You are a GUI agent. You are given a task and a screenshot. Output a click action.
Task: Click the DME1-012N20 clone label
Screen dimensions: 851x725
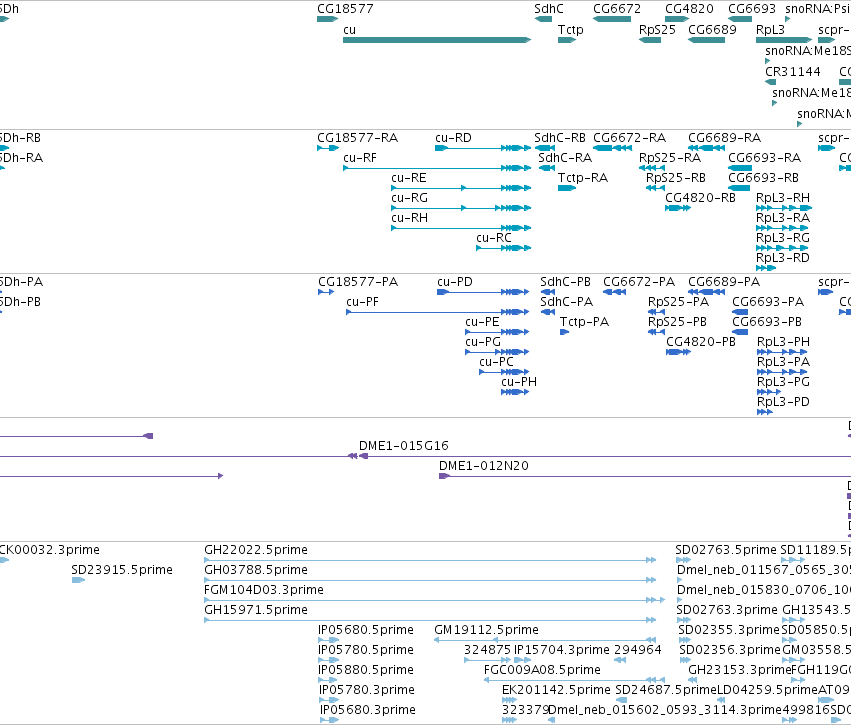(484, 466)
